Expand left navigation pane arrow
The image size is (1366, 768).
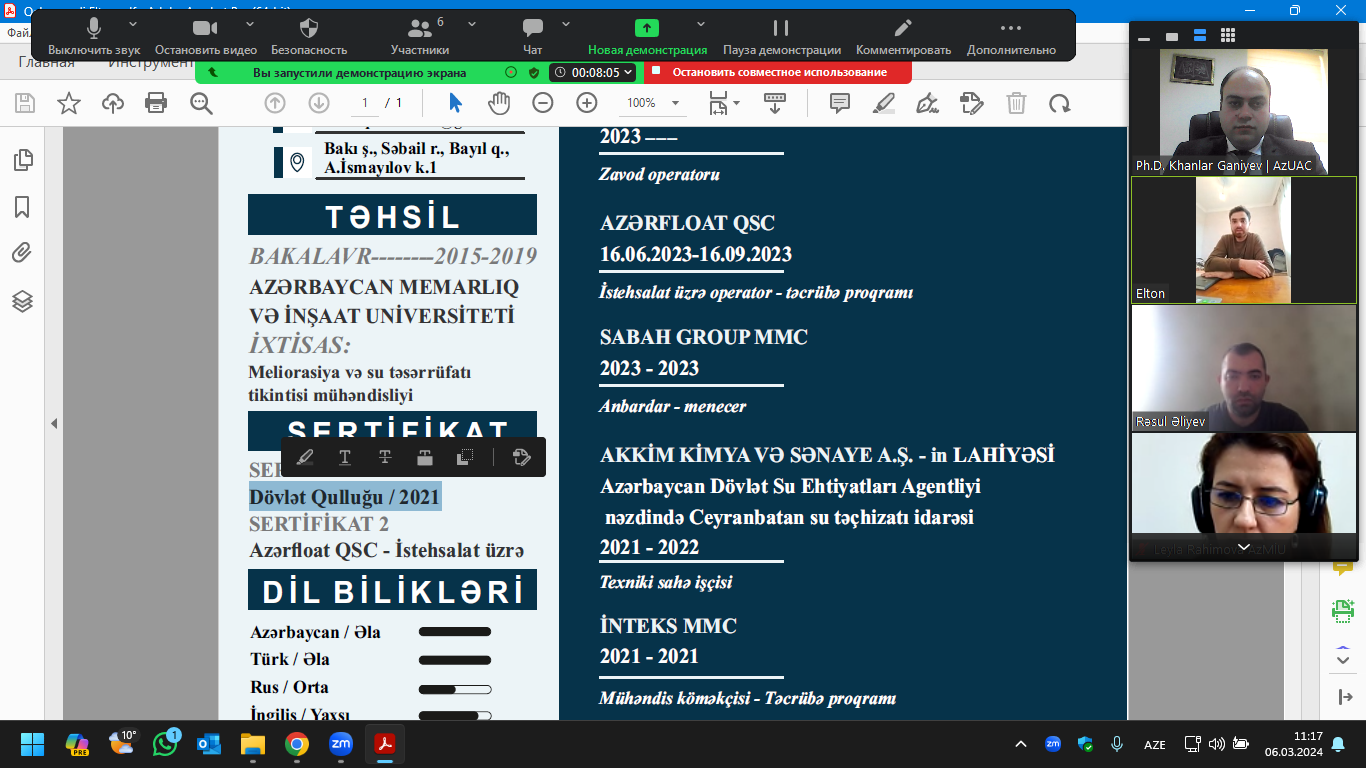[54, 424]
